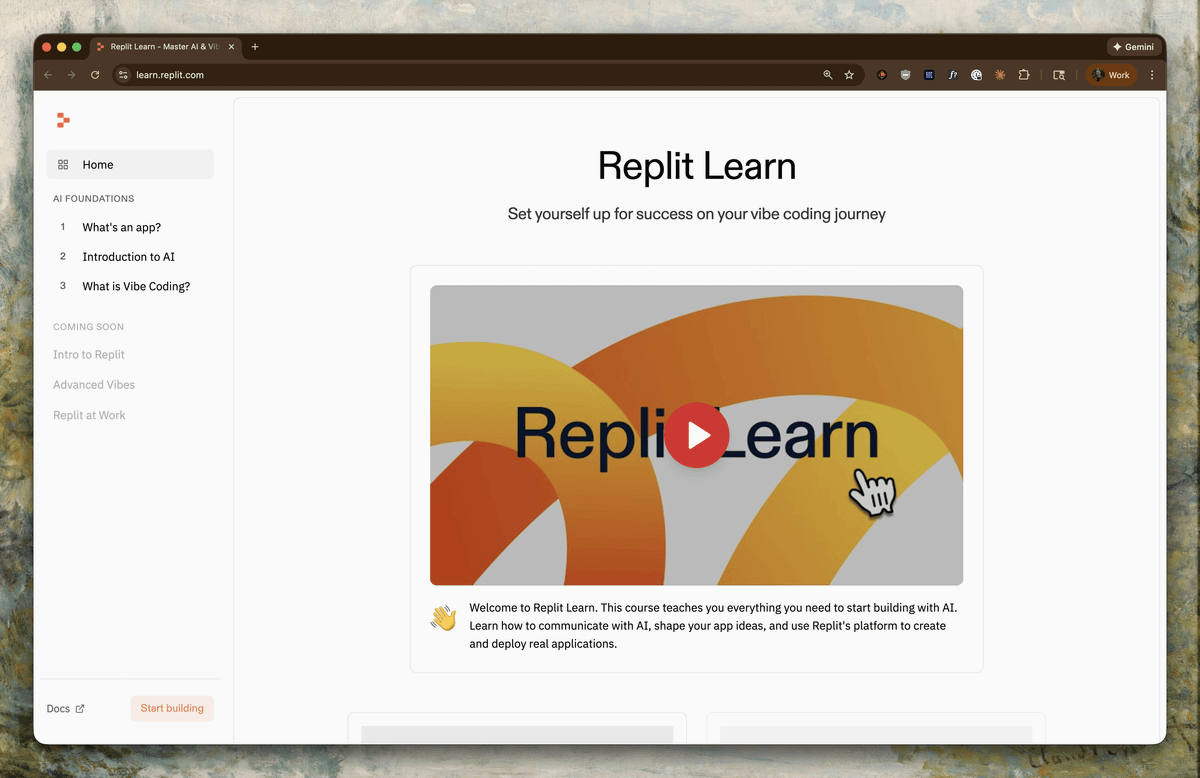Reload the page
The height and width of the screenshot is (778, 1200).
[x=95, y=75]
